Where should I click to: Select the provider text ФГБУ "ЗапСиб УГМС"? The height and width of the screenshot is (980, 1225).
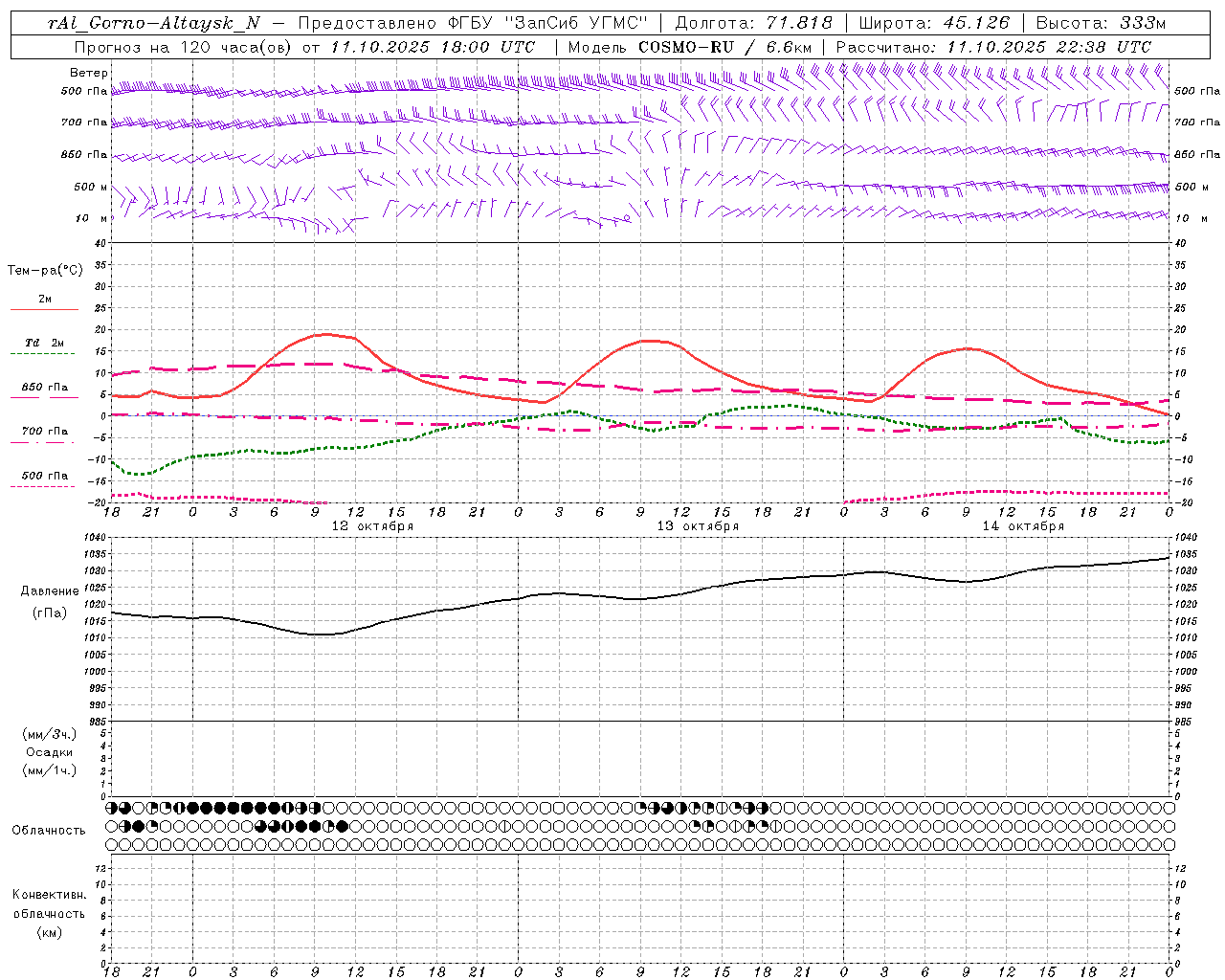point(547,23)
